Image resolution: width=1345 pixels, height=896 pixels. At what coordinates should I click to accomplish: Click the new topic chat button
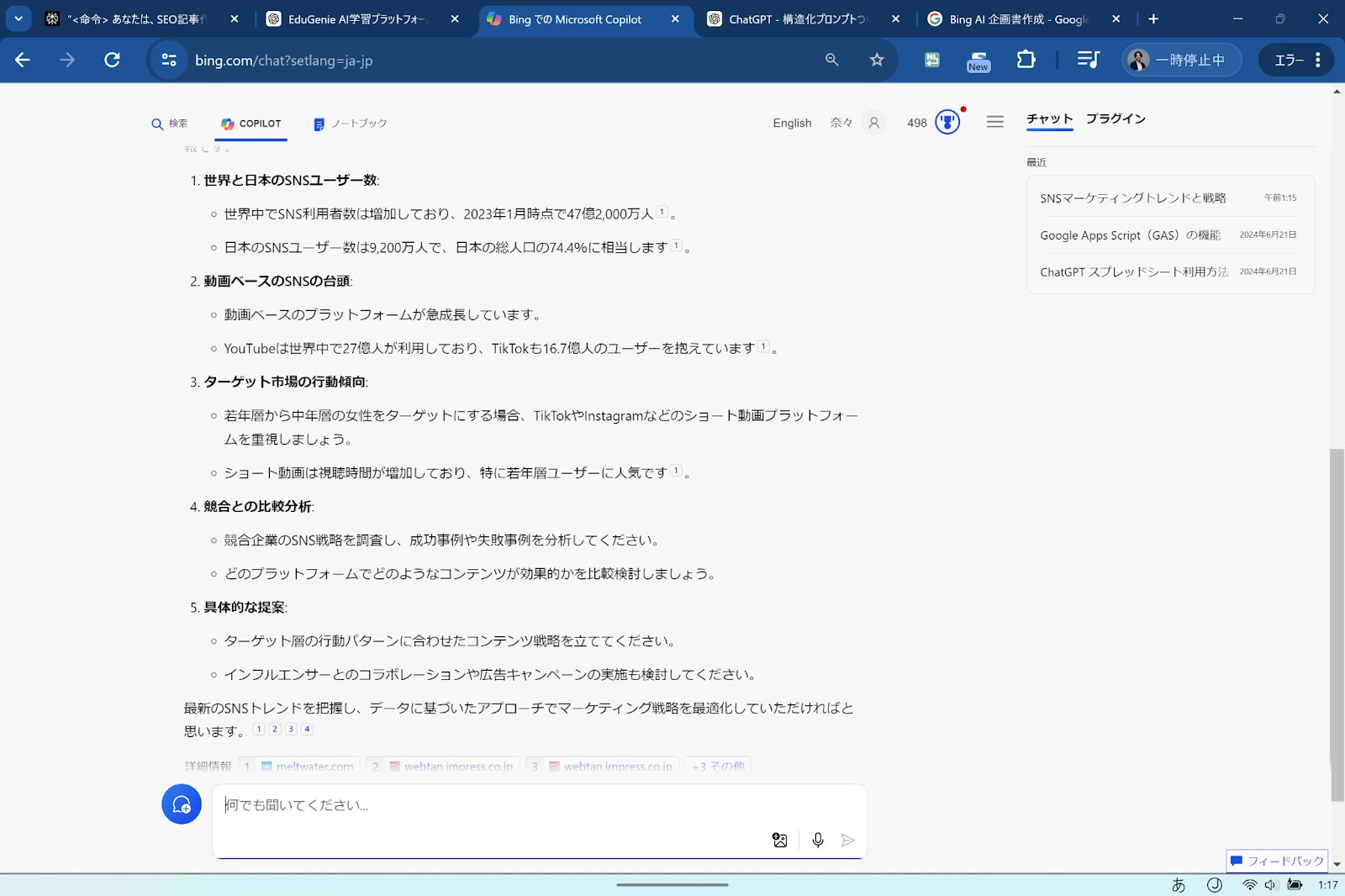click(x=181, y=804)
